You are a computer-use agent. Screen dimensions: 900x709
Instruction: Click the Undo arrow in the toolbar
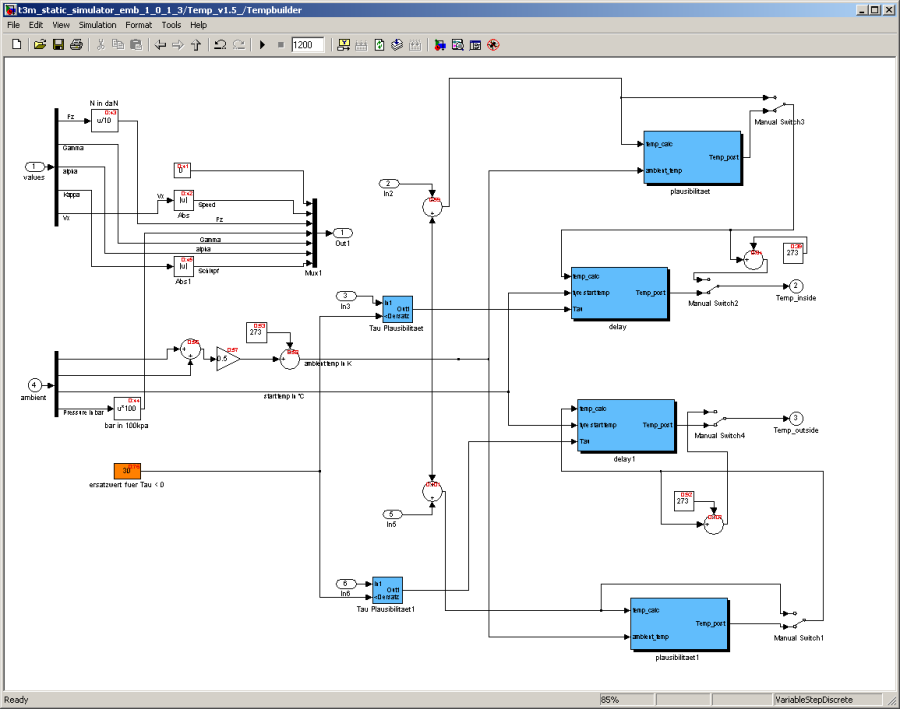click(219, 45)
